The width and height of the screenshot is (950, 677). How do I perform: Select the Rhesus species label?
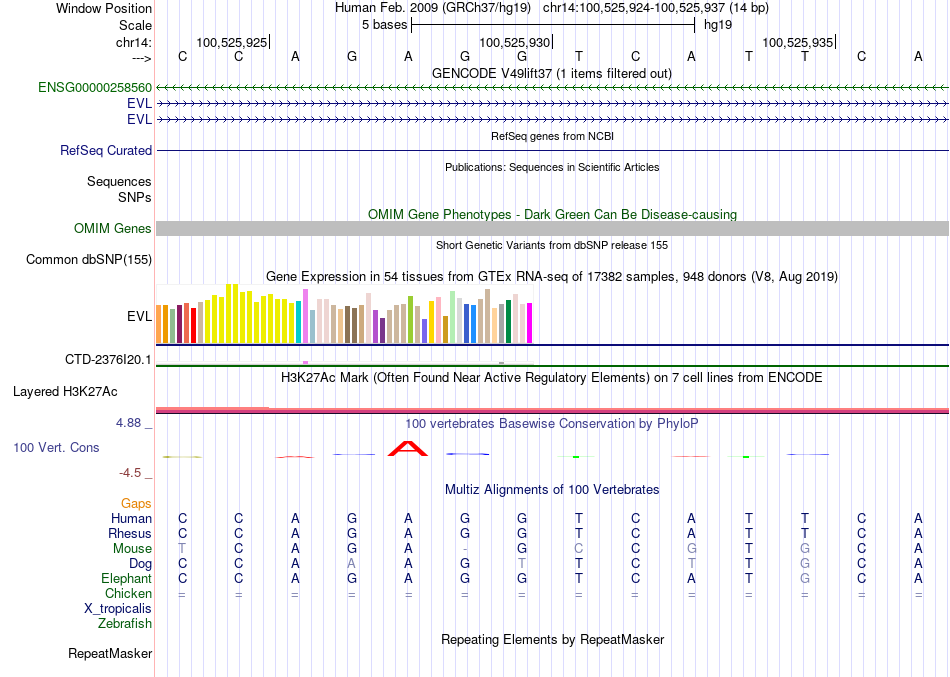(x=130, y=533)
